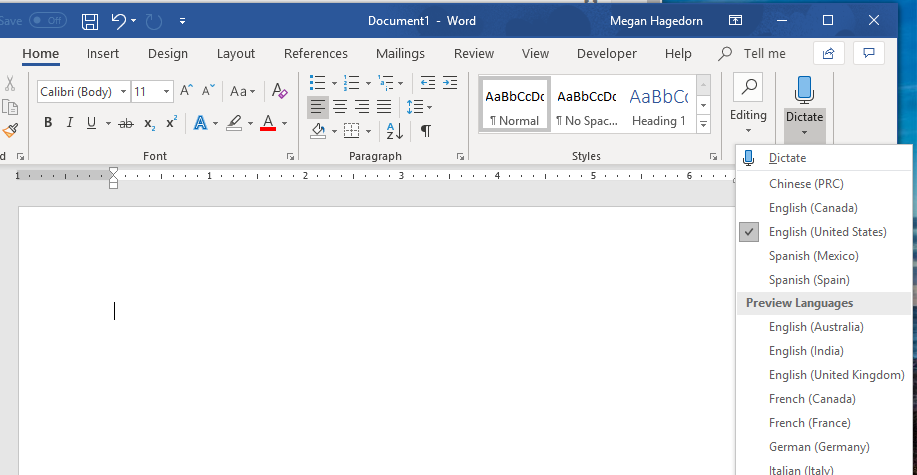Toggle the AutoSave switch
The image size is (917, 475).
click(x=46, y=20)
